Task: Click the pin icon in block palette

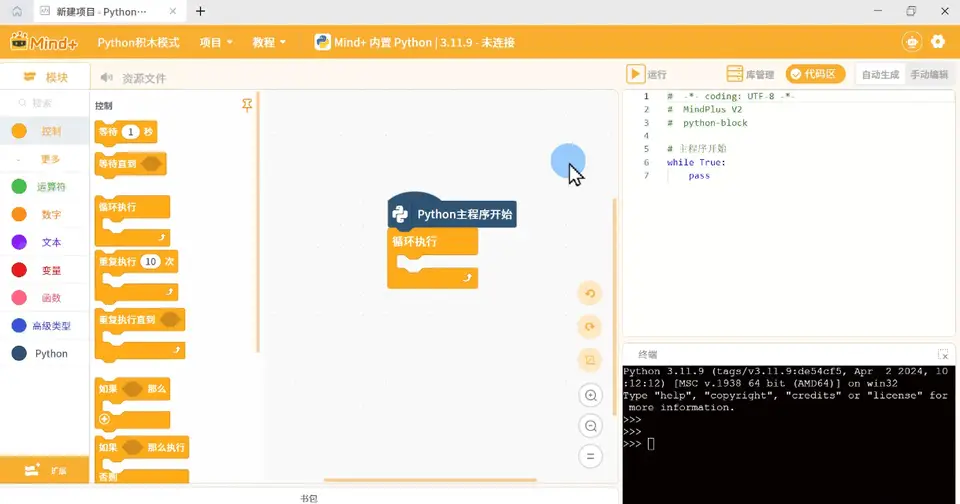Action: click(x=247, y=105)
